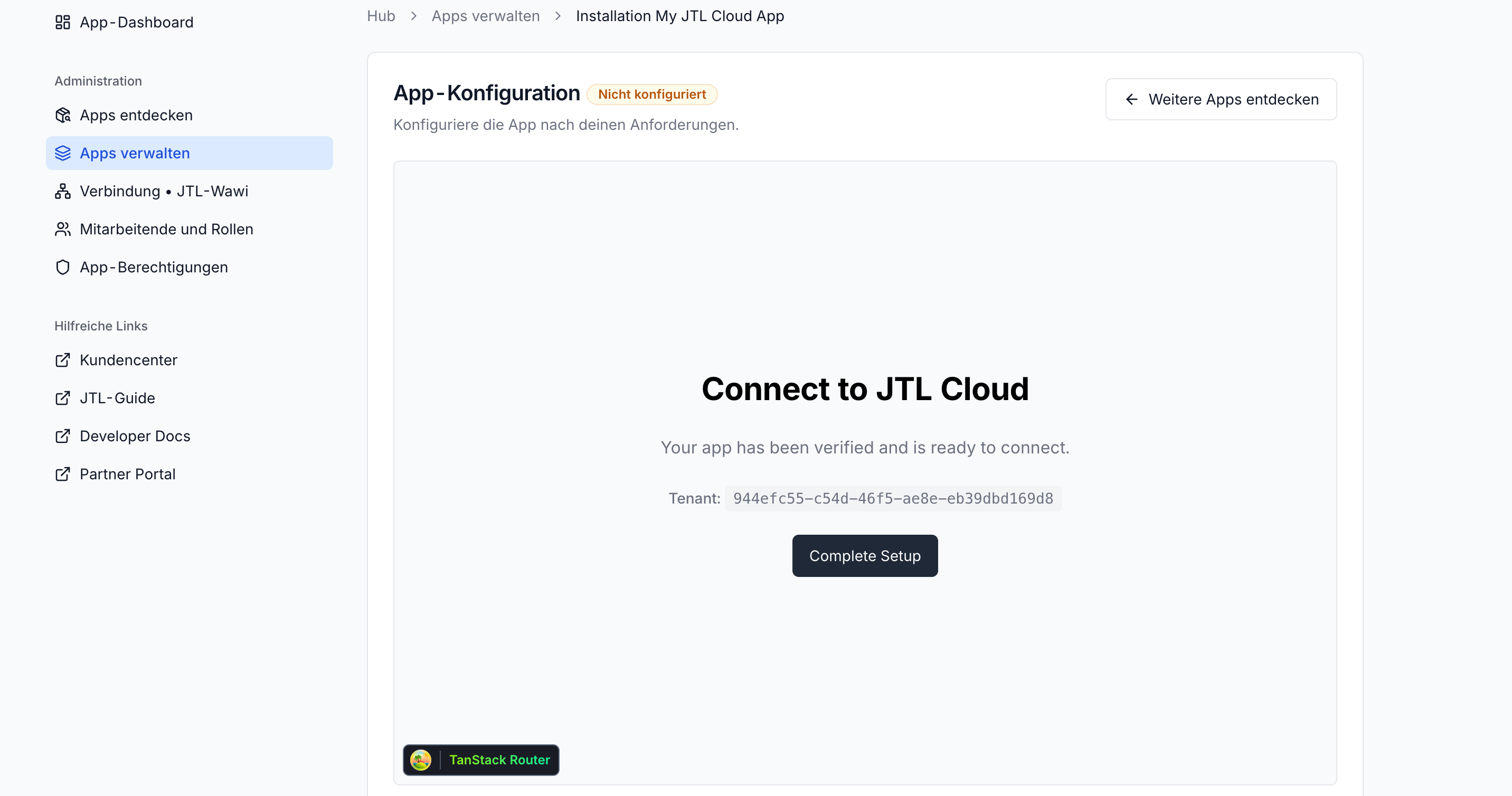The image size is (1512, 796).
Task: Click the App-Dashboard grid icon
Action: click(x=63, y=22)
